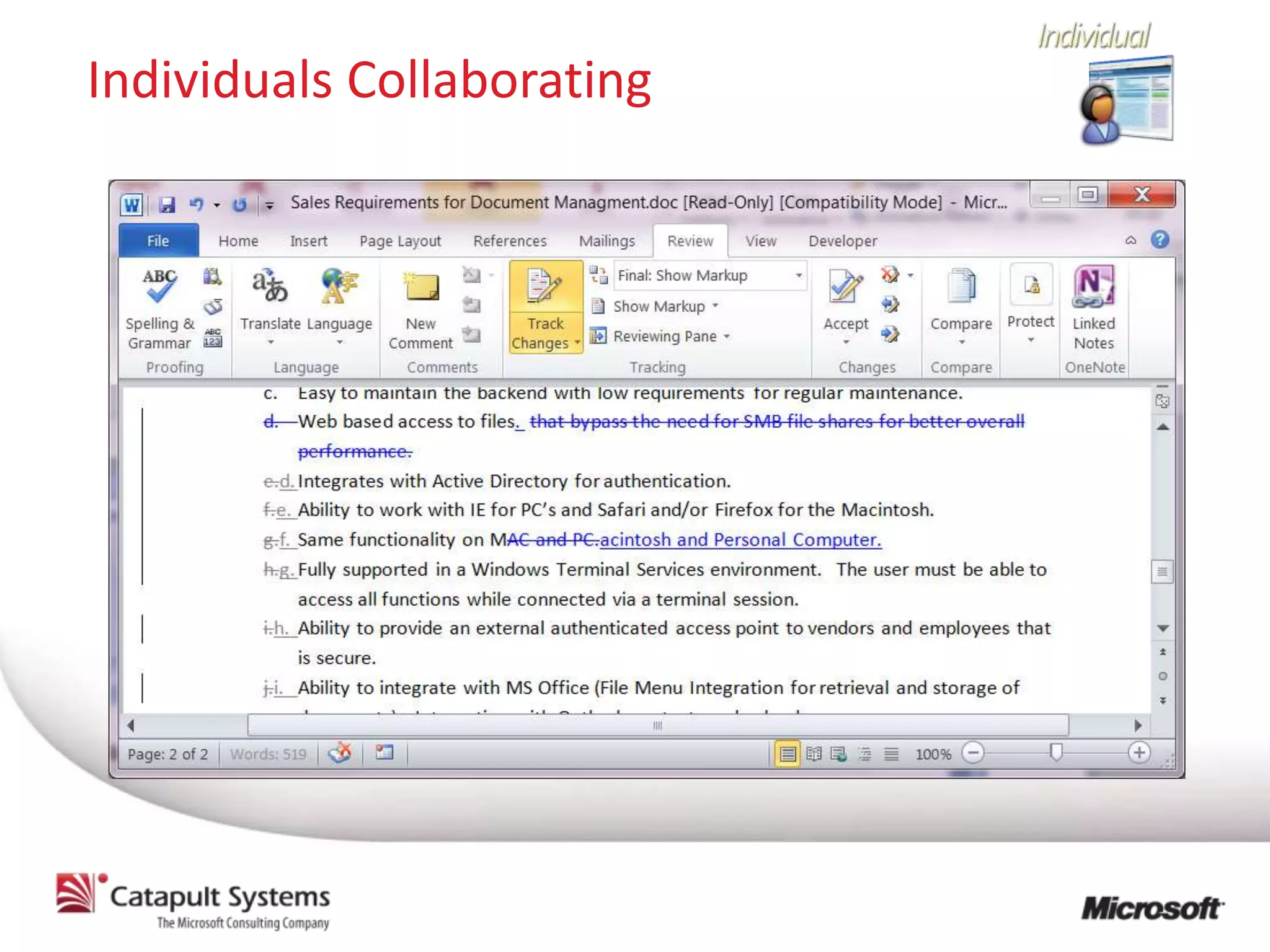1270x952 pixels.
Task: Jump to the Previous change
Action: 890,304
